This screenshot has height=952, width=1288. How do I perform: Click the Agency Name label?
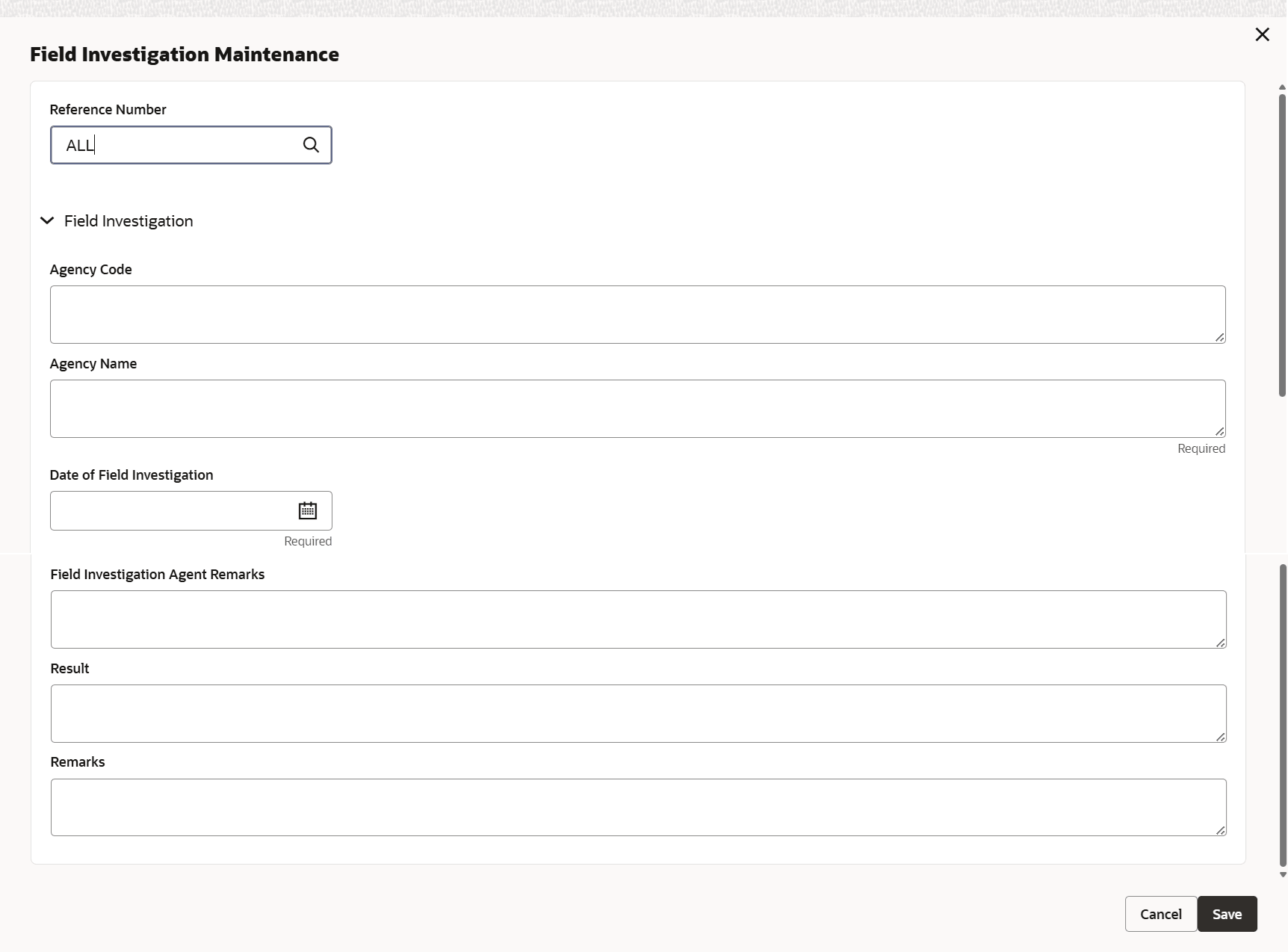(93, 364)
